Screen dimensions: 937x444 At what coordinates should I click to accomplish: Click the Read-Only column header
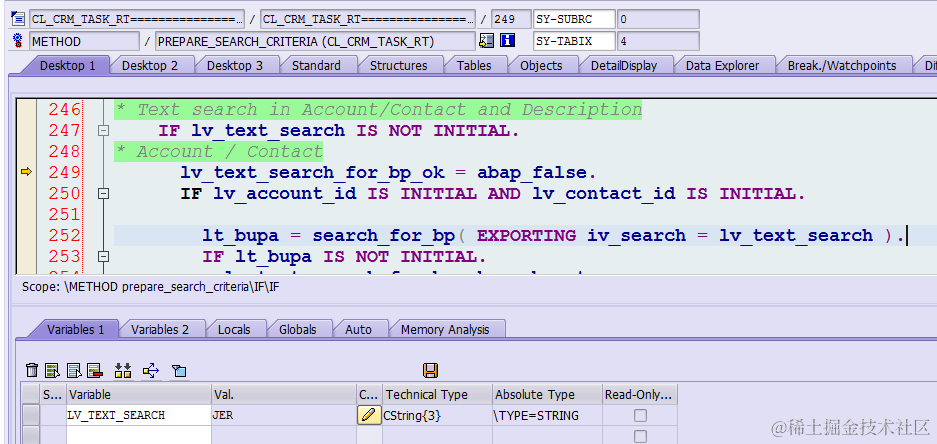pyautogui.click(x=639, y=394)
